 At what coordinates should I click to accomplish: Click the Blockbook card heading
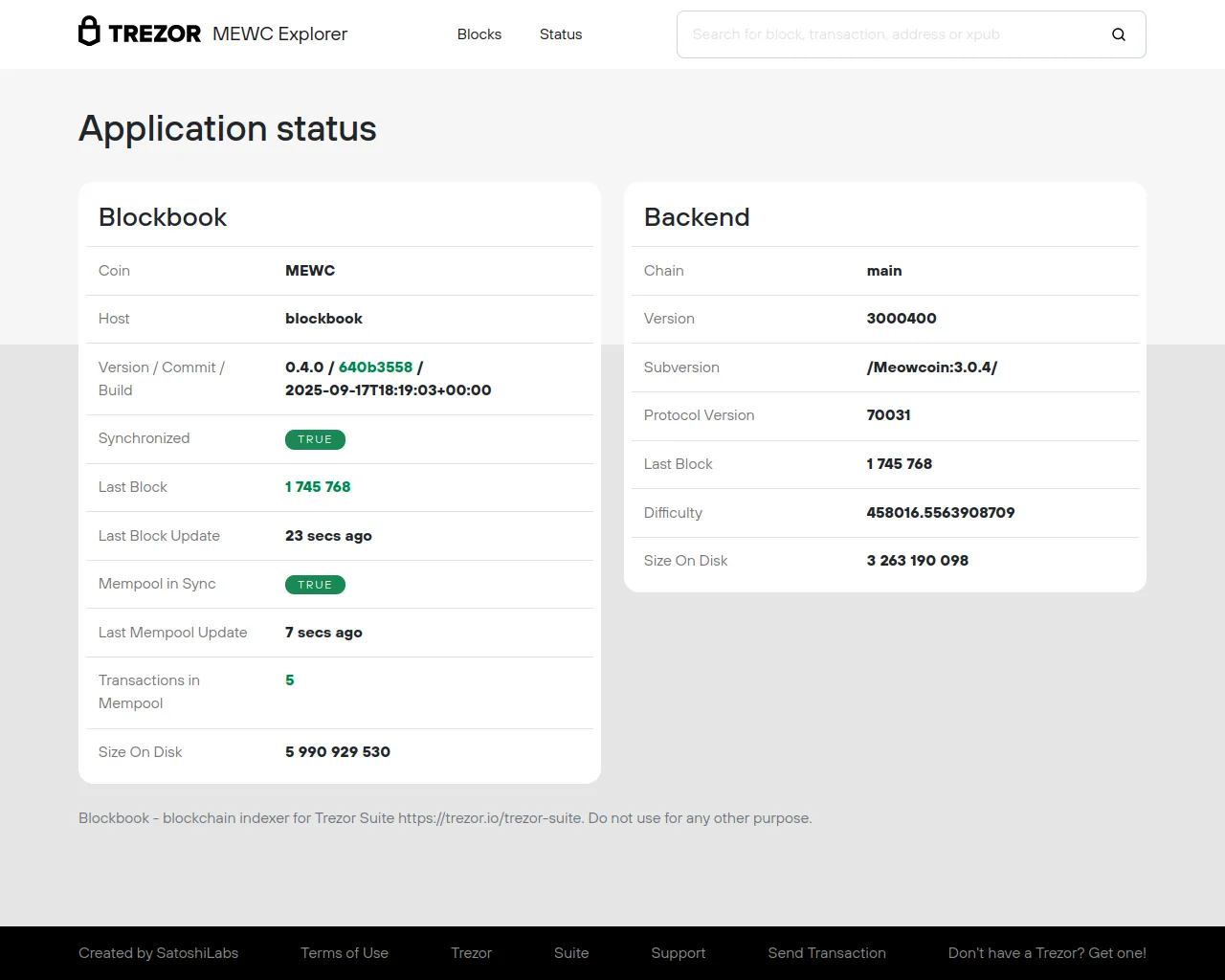click(163, 217)
